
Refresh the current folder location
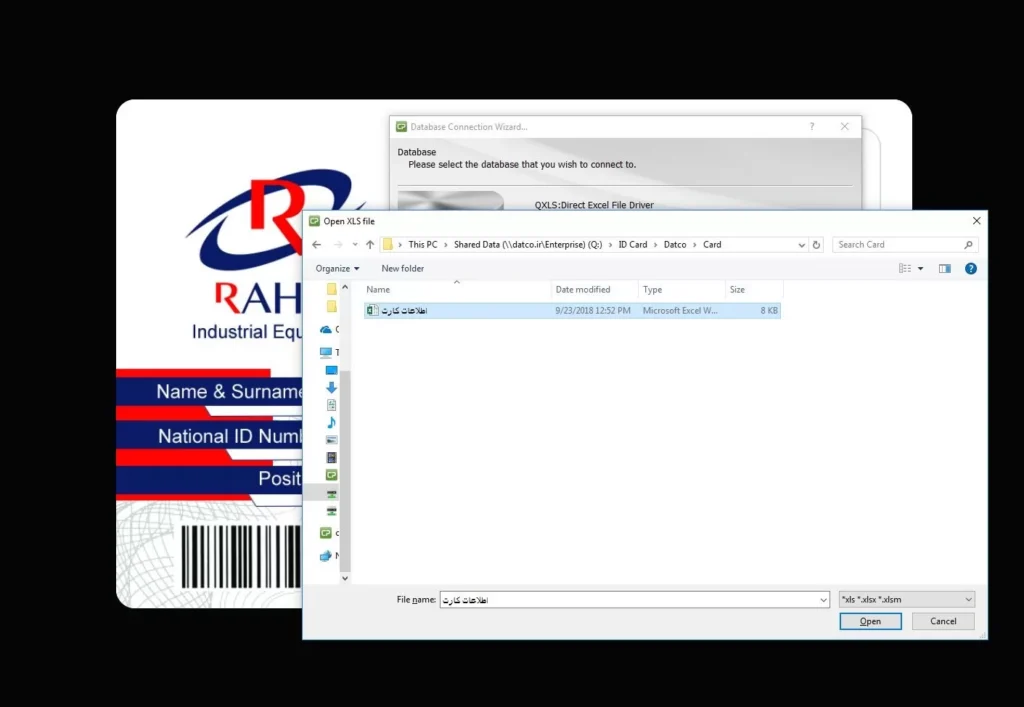click(x=817, y=245)
